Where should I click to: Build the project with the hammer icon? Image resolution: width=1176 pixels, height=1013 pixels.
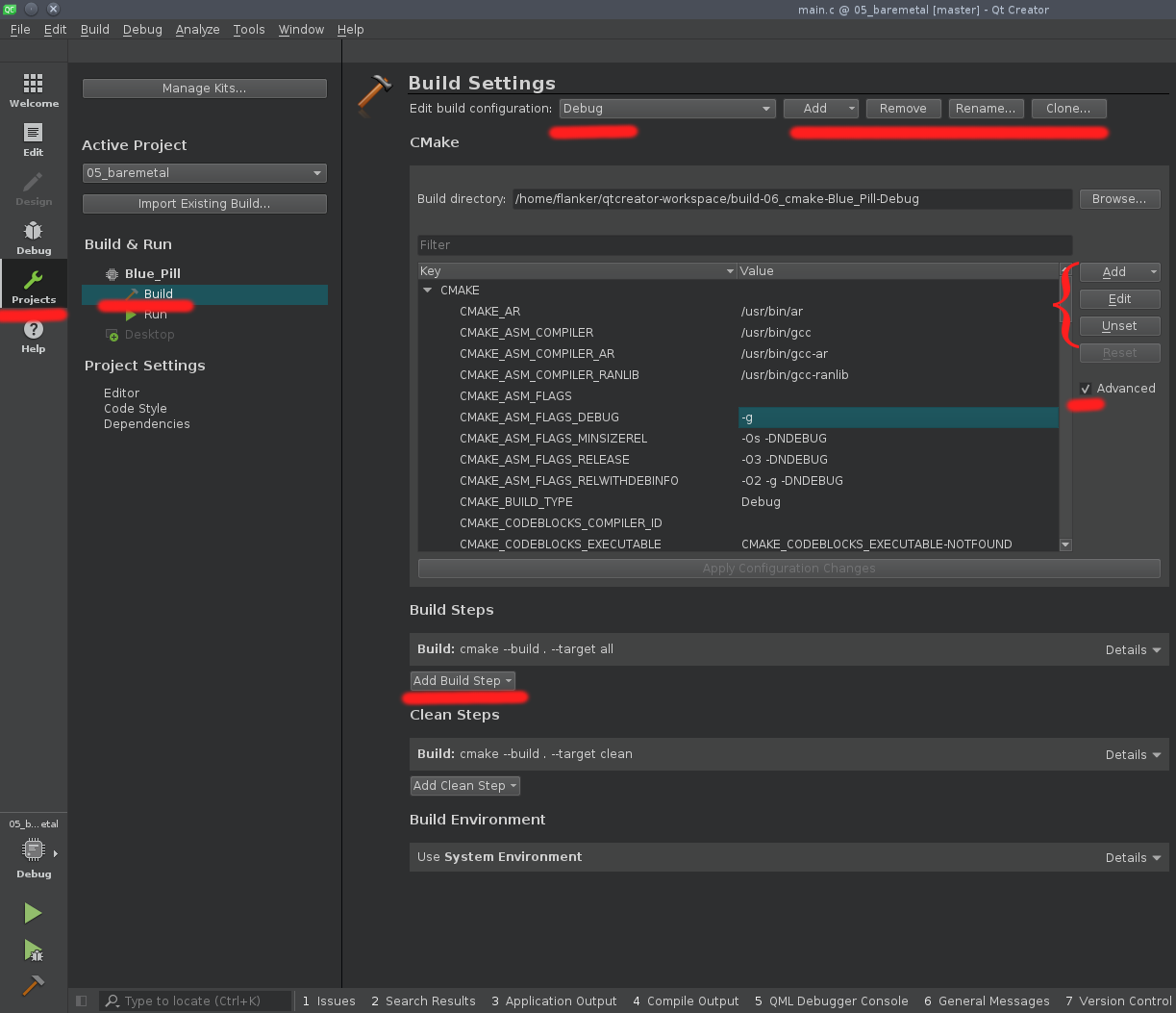pos(33,986)
